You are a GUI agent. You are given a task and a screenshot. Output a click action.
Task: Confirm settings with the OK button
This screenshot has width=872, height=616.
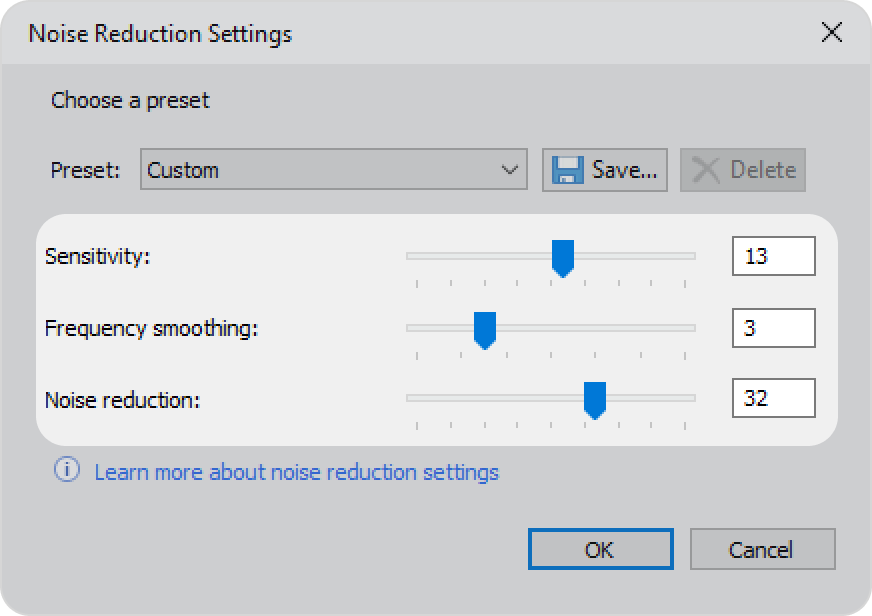(601, 549)
